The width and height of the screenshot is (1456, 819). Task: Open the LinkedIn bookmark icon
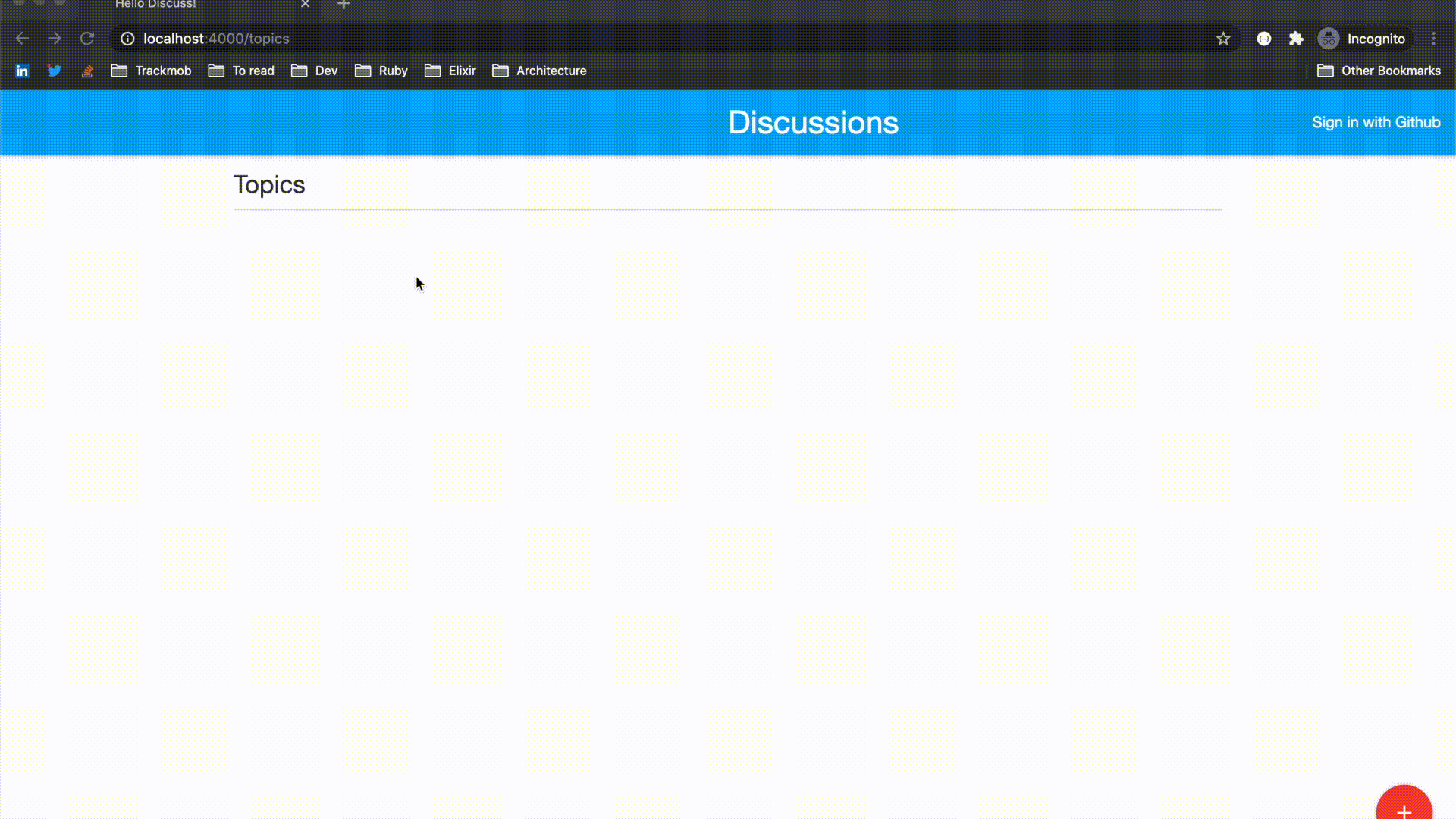click(x=22, y=71)
